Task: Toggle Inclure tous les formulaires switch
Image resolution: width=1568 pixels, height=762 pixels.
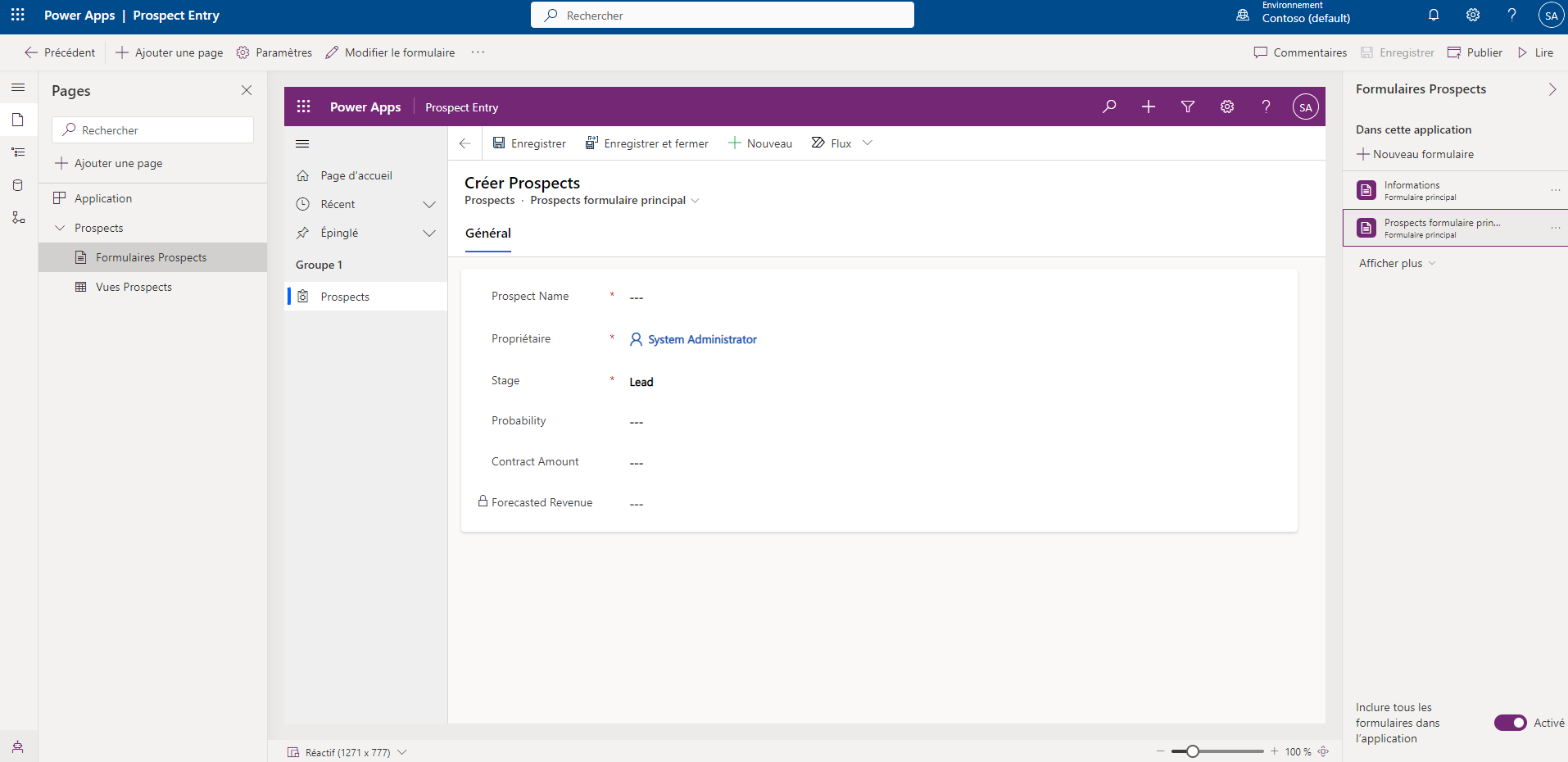Action: coord(1510,723)
